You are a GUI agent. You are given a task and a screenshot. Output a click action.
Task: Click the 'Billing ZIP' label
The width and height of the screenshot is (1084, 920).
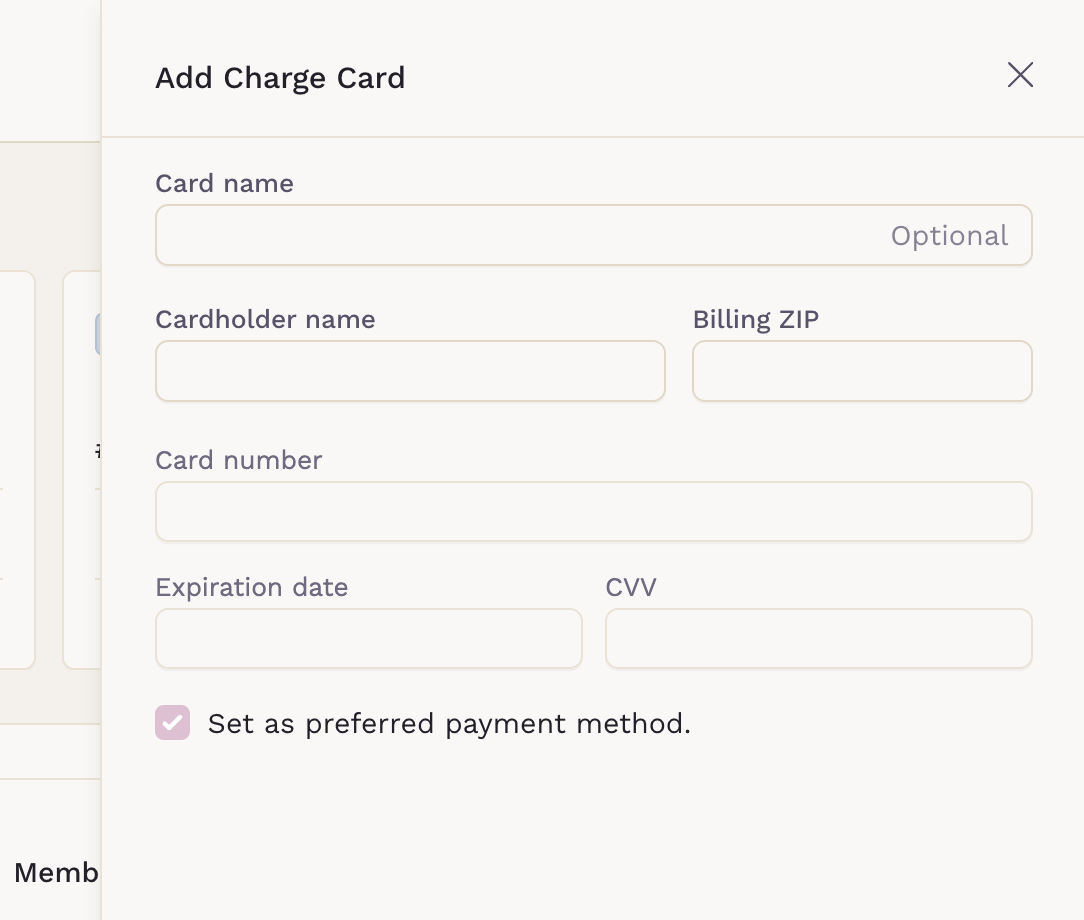click(x=755, y=320)
